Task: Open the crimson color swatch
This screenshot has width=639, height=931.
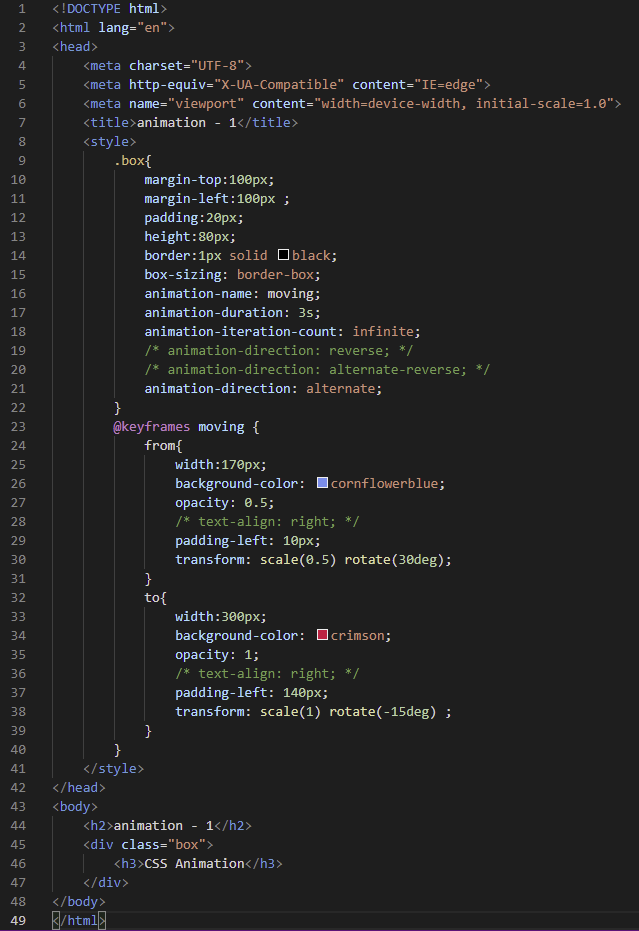Action: pos(322,635)
